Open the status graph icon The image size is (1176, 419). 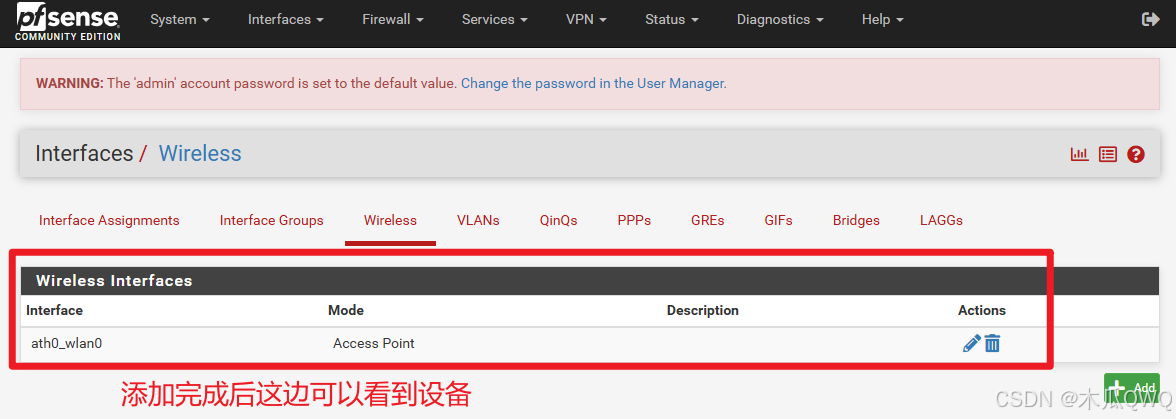pyautogui.click(x=1079, y=154)
